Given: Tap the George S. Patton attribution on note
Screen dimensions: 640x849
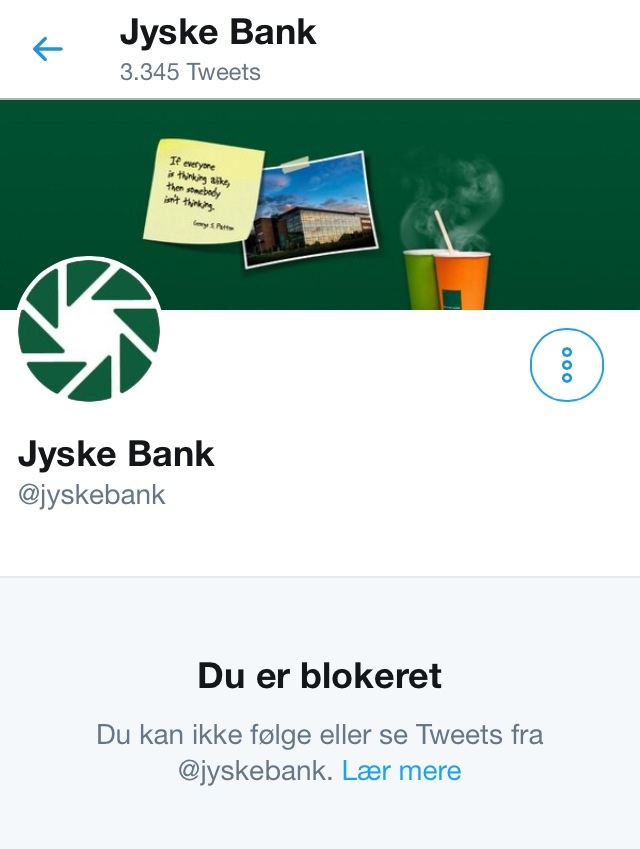Looking at the screenshot, I should 213,226.
